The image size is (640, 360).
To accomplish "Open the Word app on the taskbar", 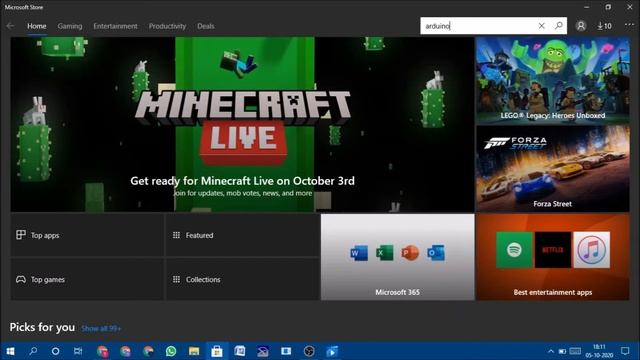I will (x=240, y=351).
